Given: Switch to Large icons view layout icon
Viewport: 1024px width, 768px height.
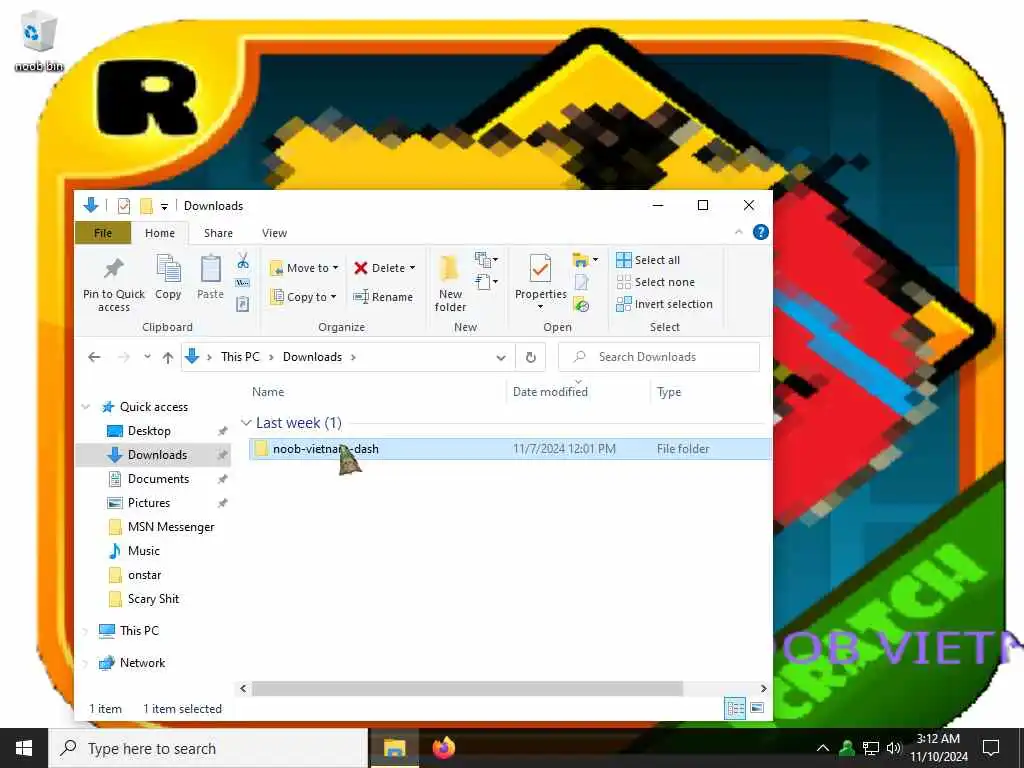Looking at the screenshot, I should point(758,708).
